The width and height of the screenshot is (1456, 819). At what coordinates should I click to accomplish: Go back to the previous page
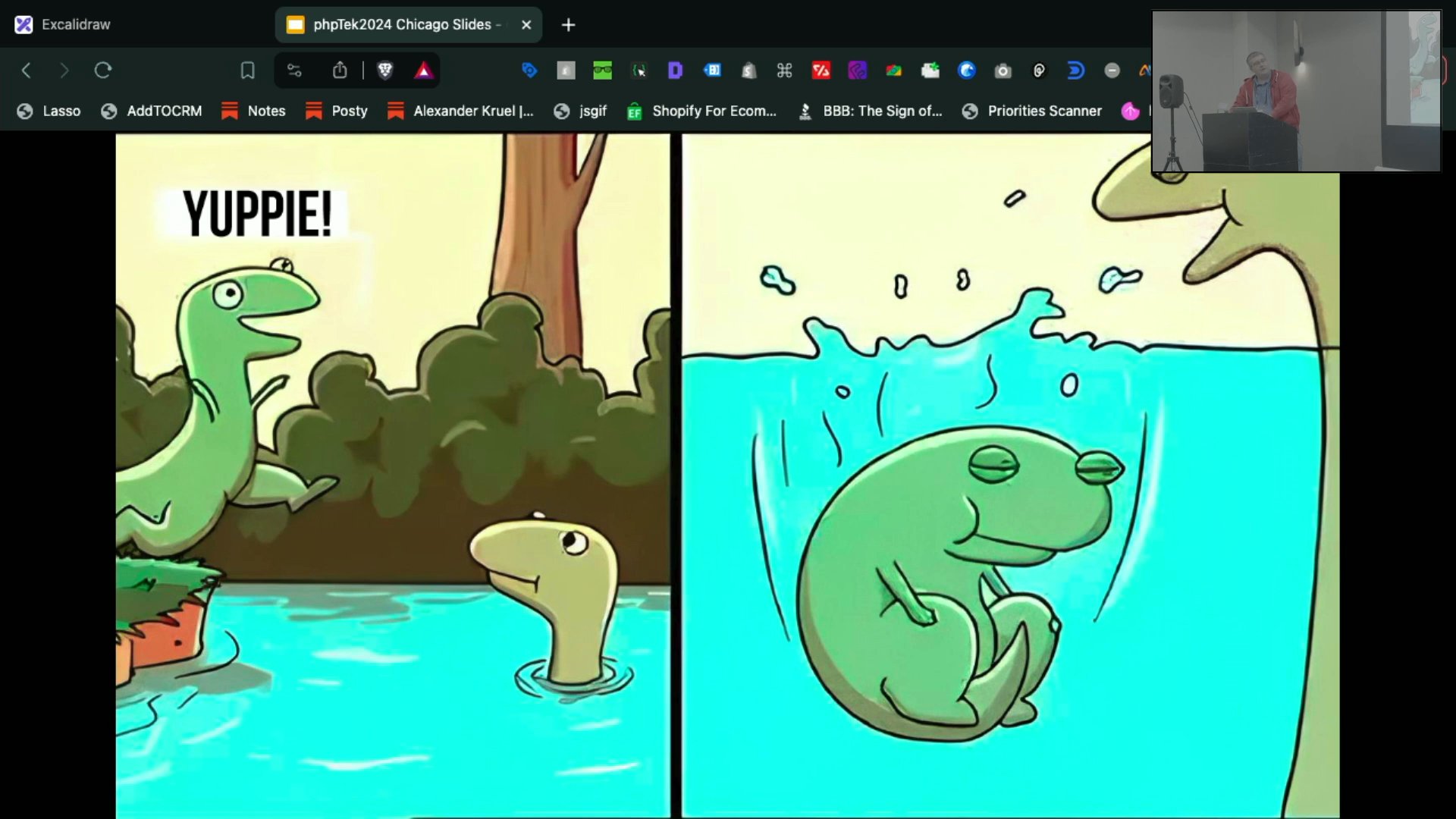point(27,71)
